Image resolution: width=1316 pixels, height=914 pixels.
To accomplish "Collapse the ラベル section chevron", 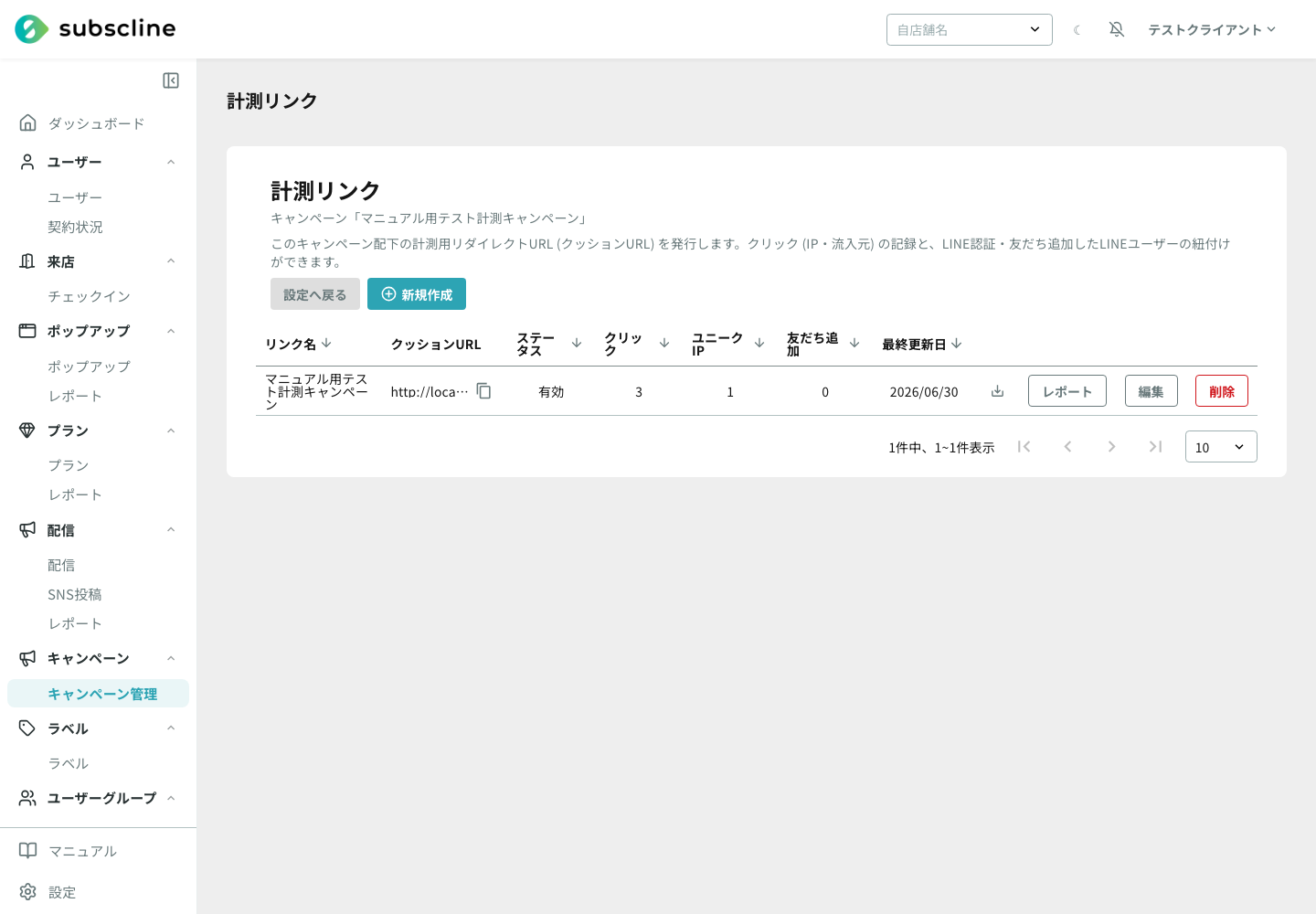I will tap(171, 728).
